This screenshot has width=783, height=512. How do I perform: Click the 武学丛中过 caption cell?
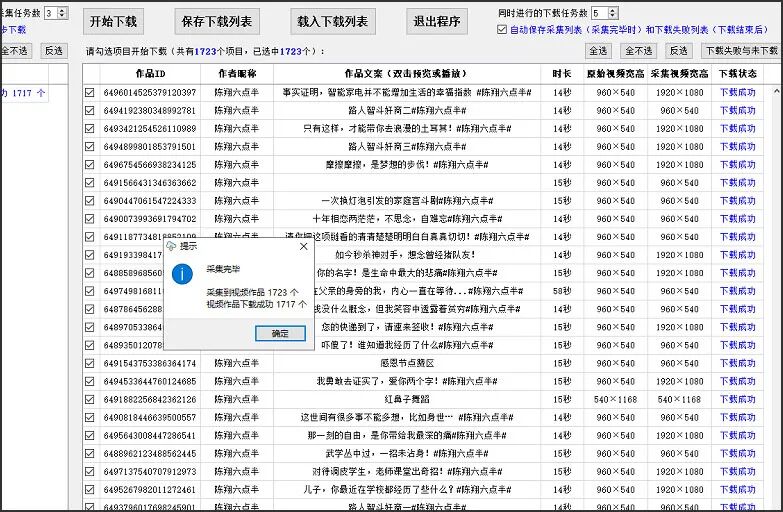[x=407, y=454]
